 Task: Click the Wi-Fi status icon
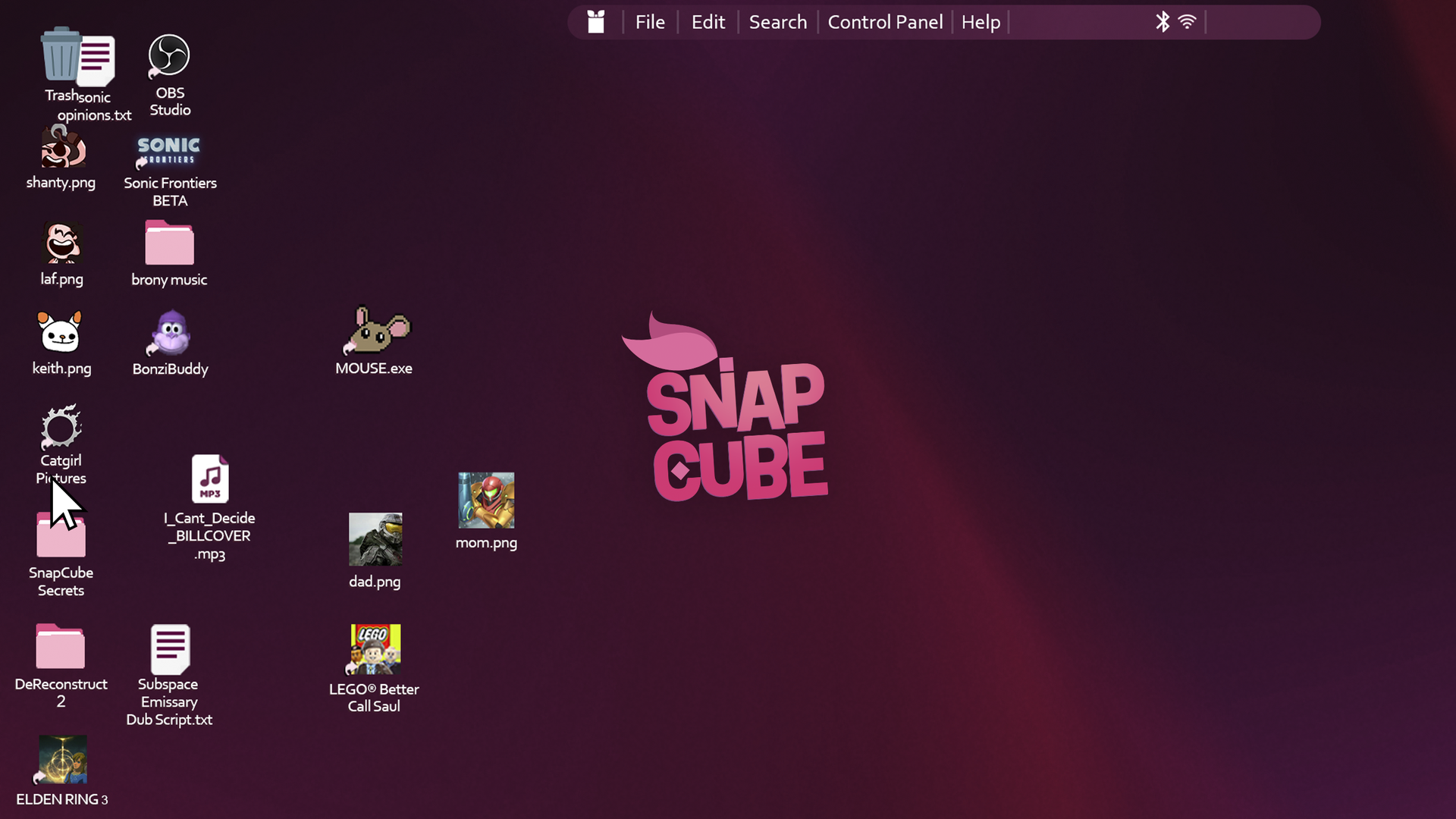pos(1188,22)
